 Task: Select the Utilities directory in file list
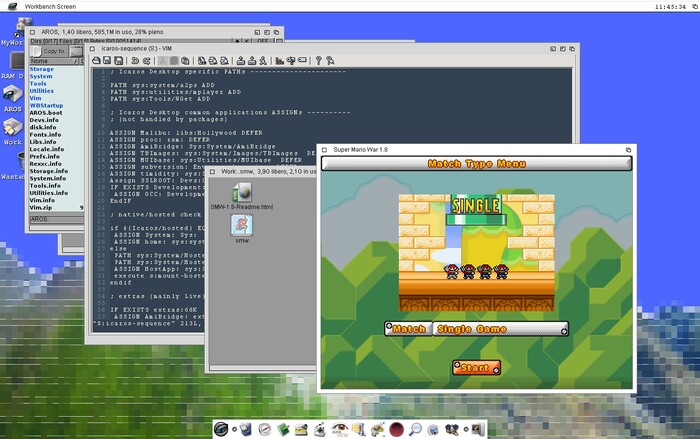(42, 90)
